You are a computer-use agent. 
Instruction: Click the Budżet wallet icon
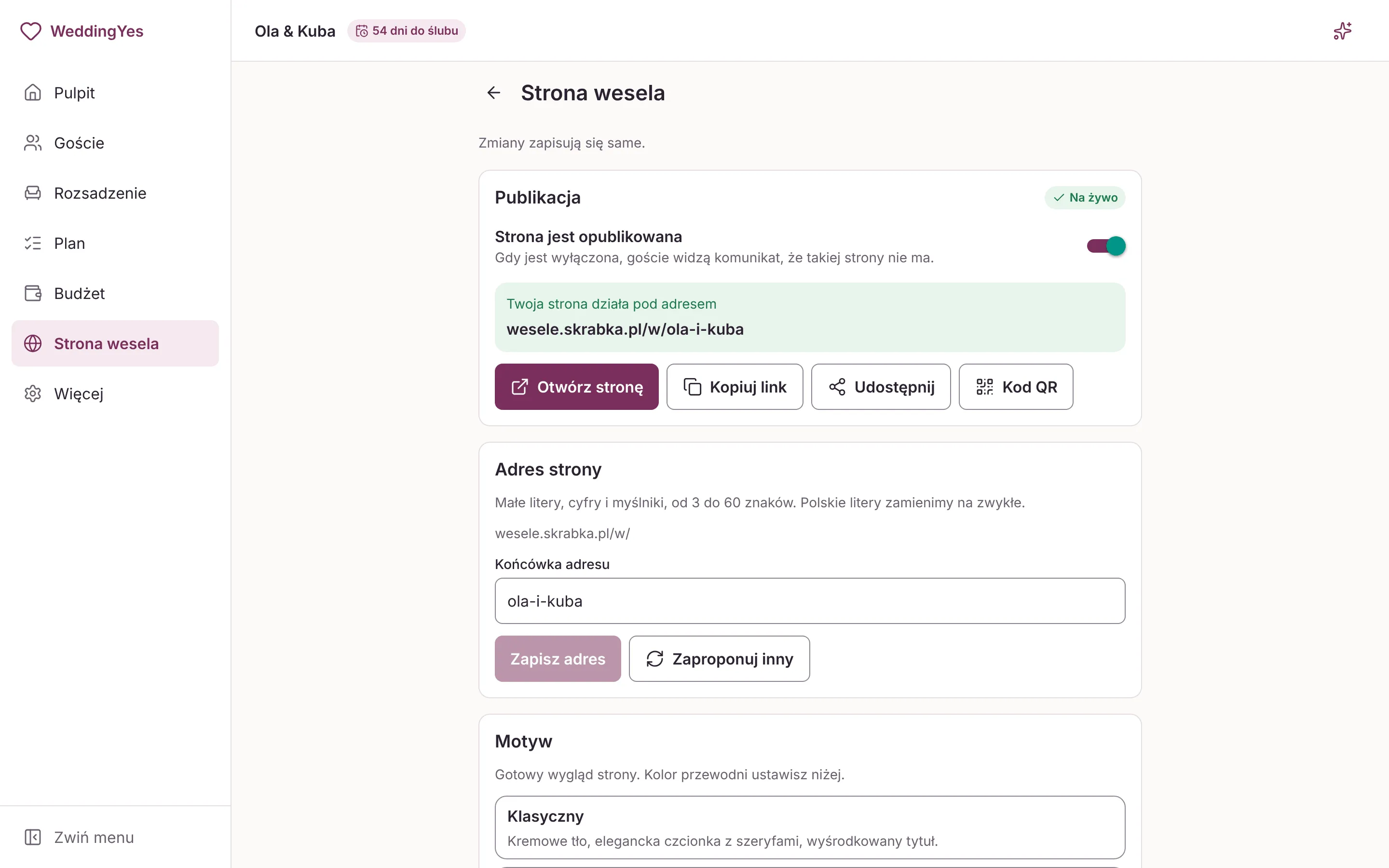[33, 293]
